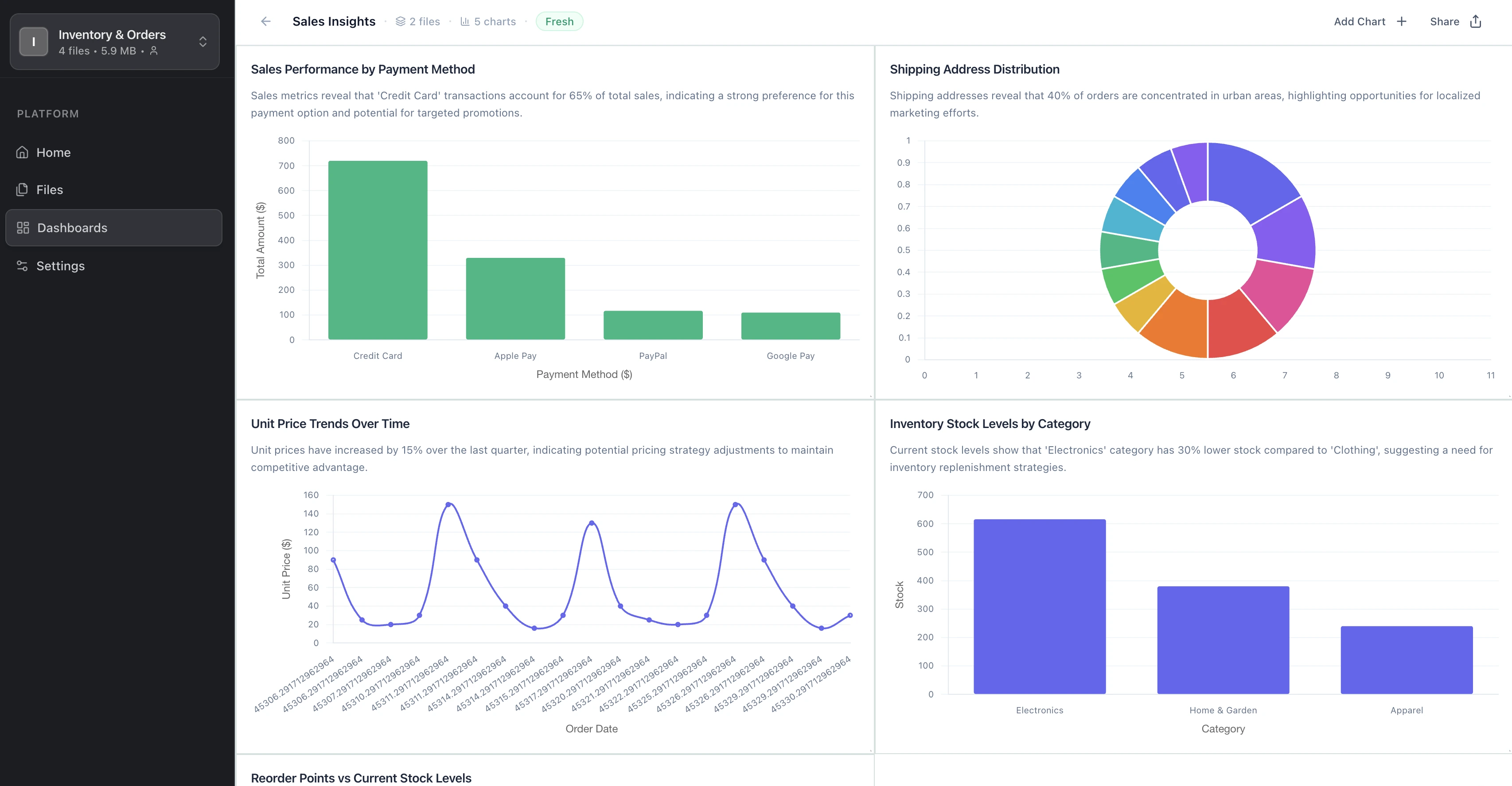Image resolution: width=1512 pixels, height=786 pixels.
Task: Toggle the Fresh status badge
Action: pos(559,21)
